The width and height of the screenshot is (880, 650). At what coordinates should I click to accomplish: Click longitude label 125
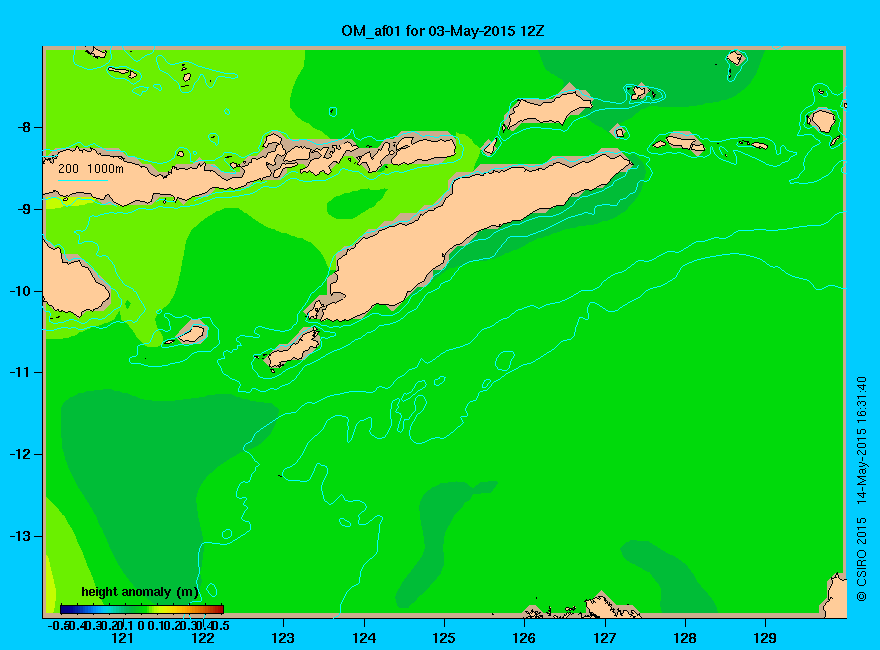(x=444, y=638)
